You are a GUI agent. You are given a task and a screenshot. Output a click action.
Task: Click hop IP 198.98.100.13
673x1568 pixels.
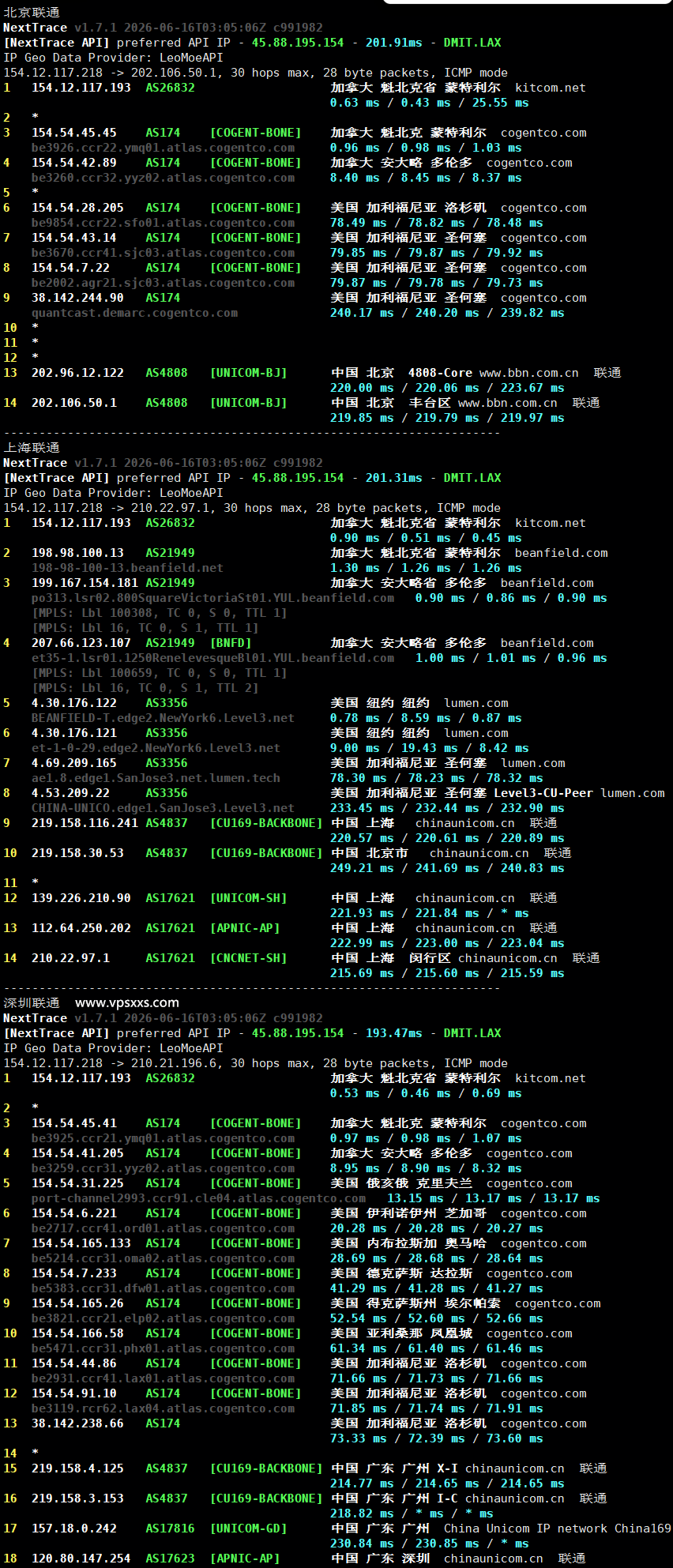pos(77,553)
